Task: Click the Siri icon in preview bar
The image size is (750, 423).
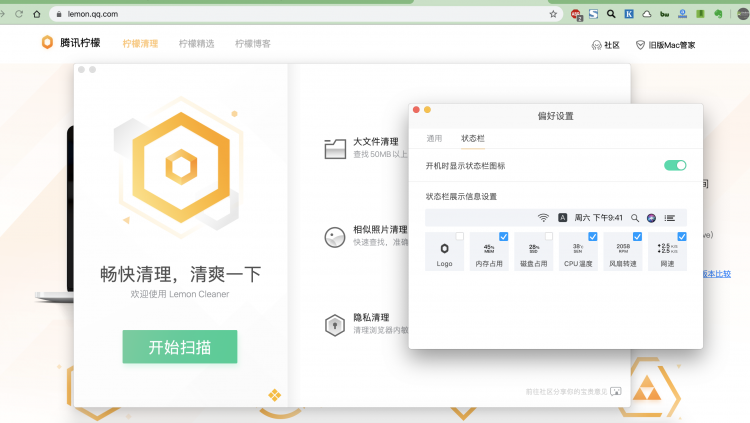Action: pos(651,218)
